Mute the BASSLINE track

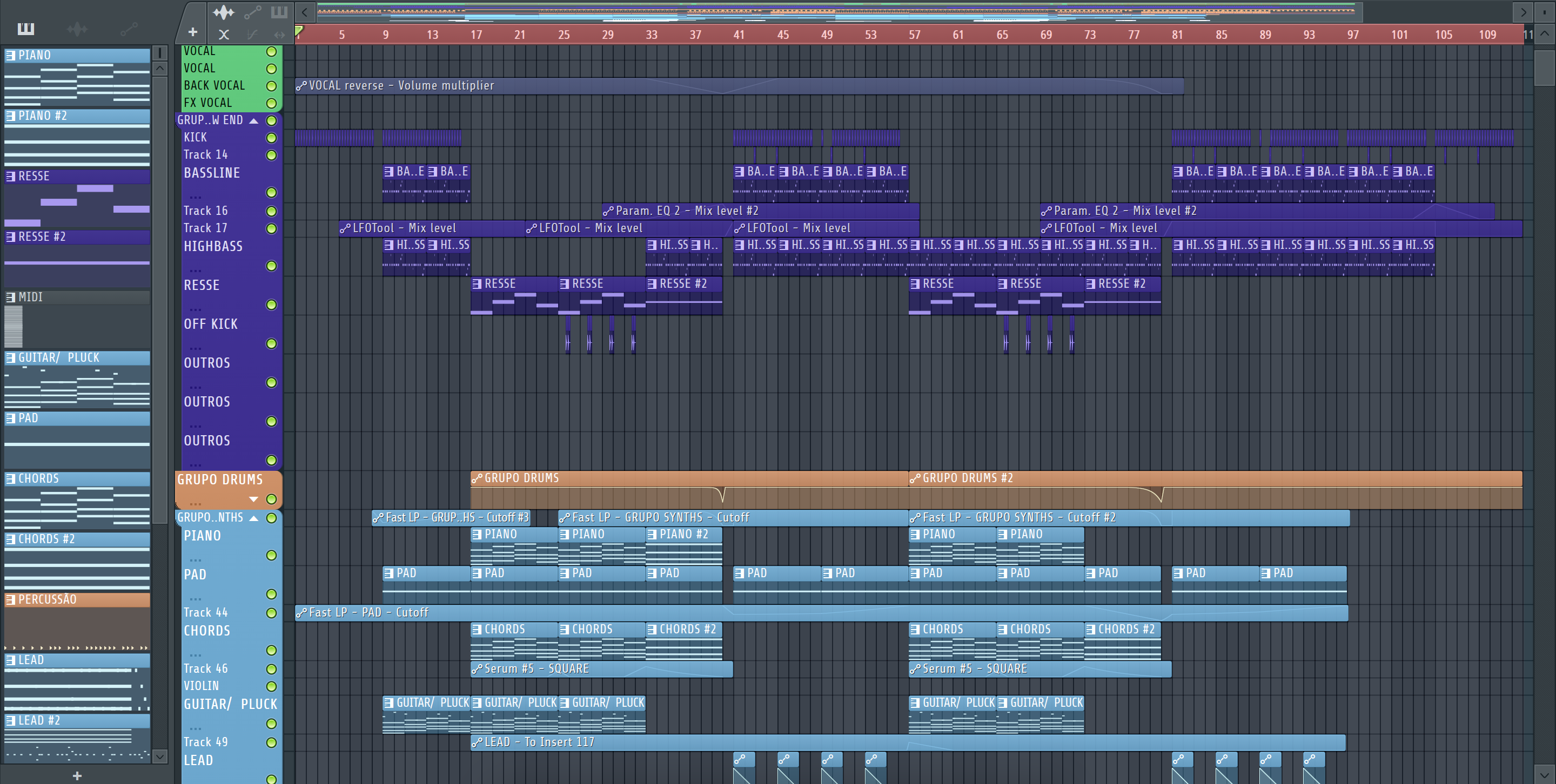[x=272, y=193]
